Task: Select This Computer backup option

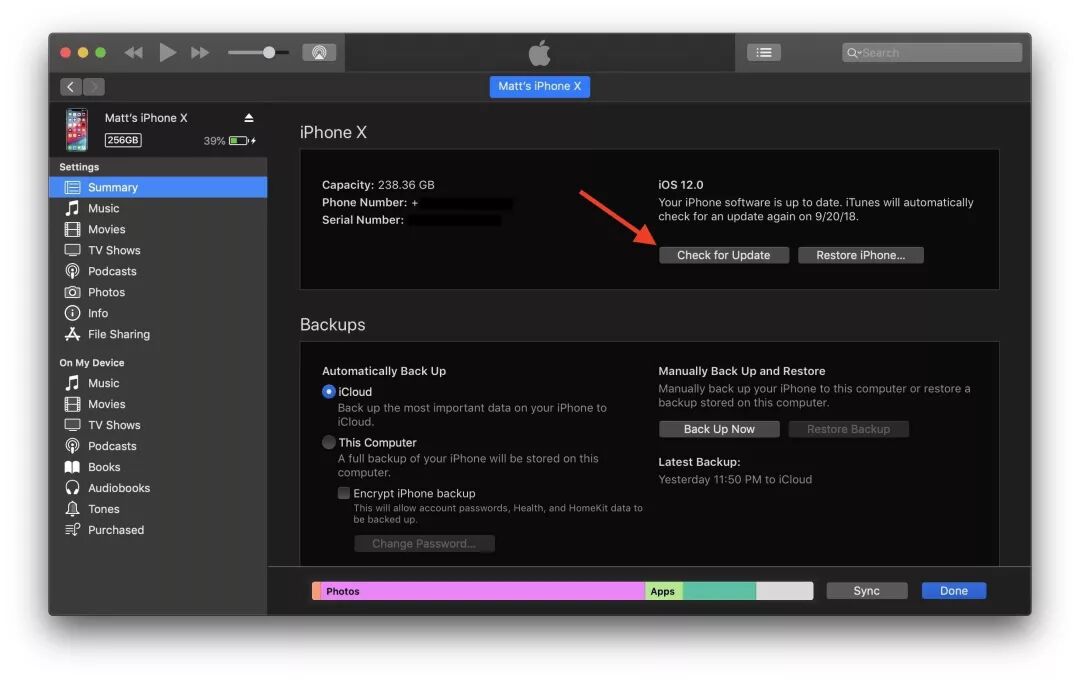Action: (x=329, y=442)
